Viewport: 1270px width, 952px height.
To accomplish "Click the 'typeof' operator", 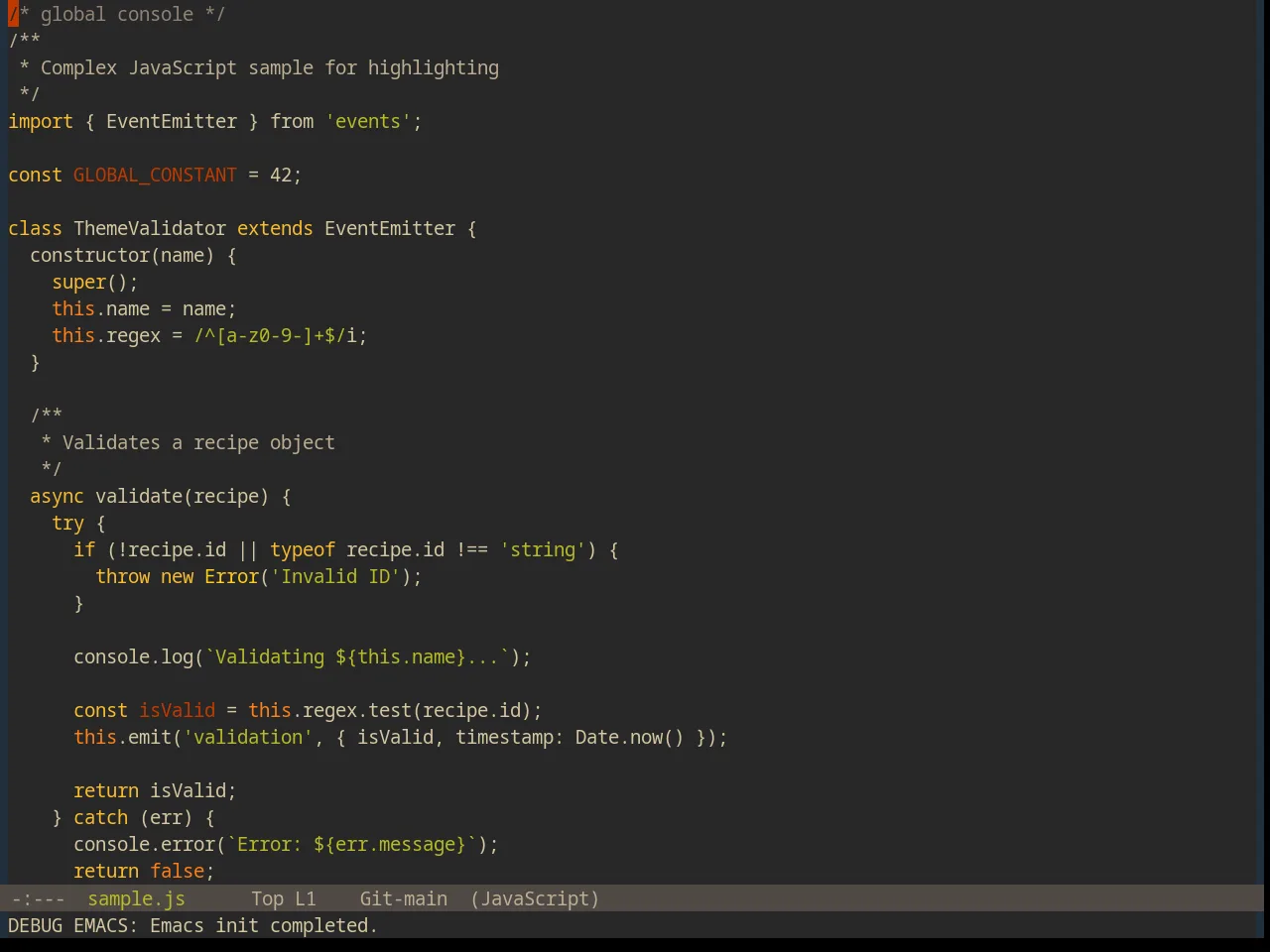I will click(x=303, y=549).
